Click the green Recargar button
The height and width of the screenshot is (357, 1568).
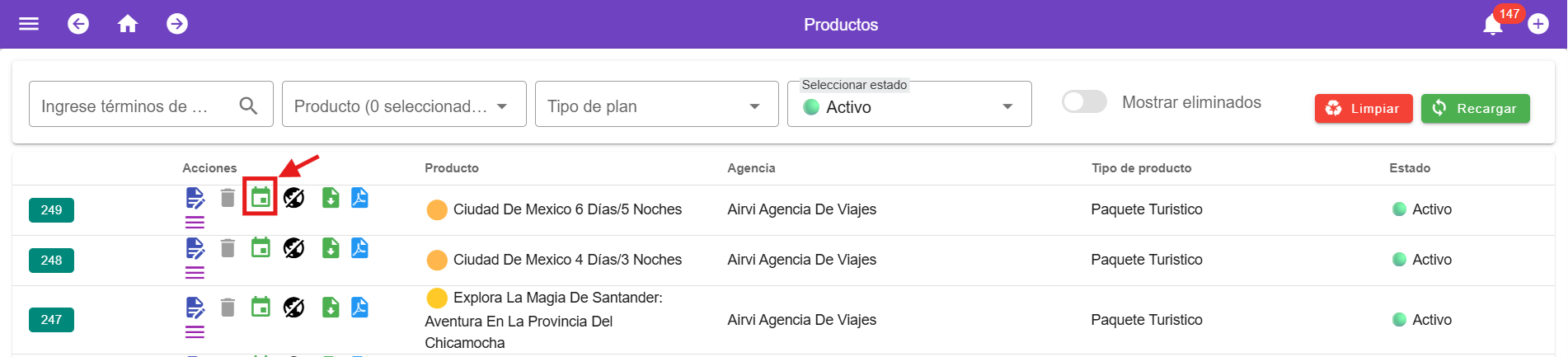coord(1475,109)
